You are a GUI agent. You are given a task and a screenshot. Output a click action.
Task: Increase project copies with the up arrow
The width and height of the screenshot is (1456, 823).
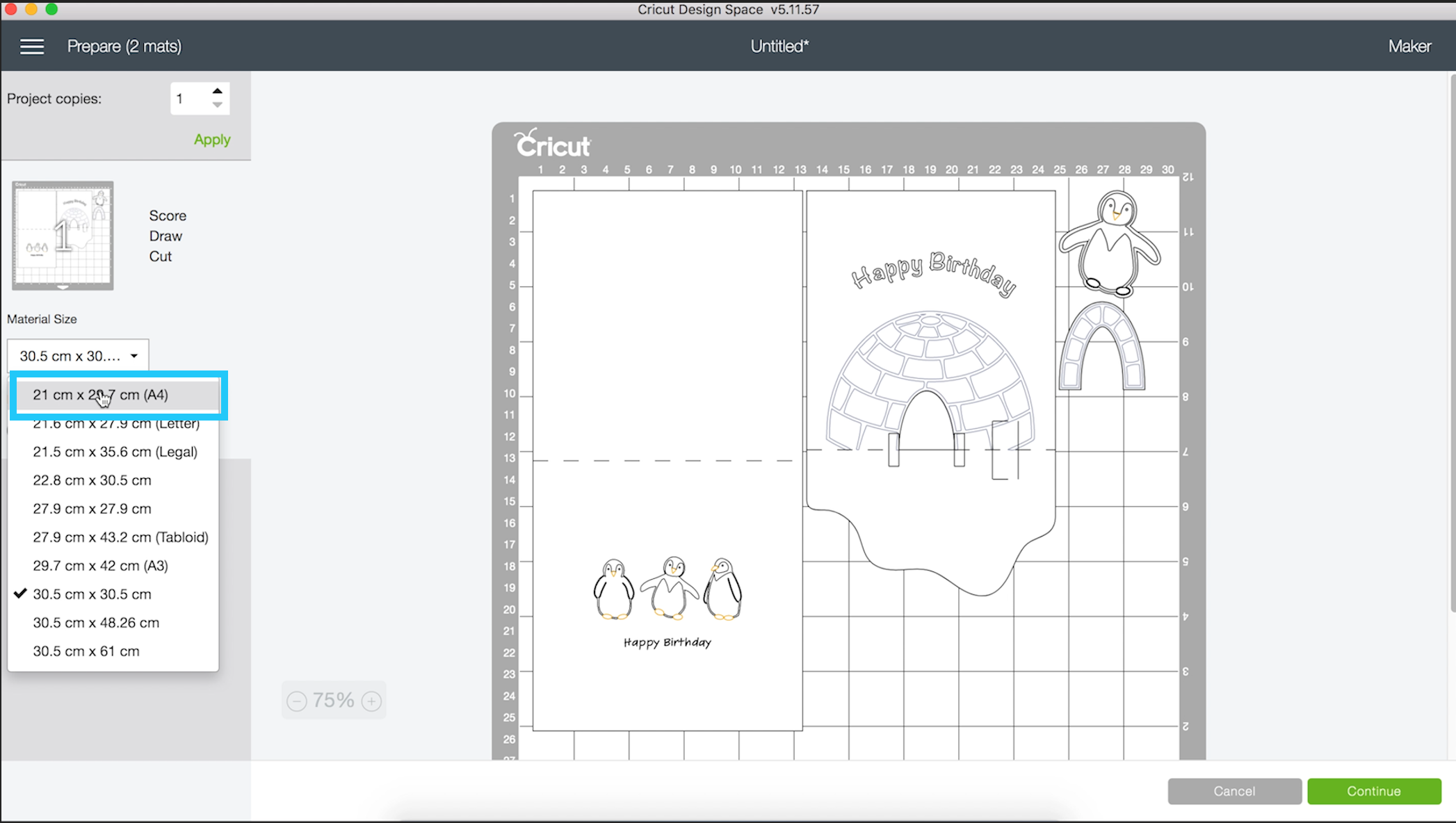pos(218,91)
